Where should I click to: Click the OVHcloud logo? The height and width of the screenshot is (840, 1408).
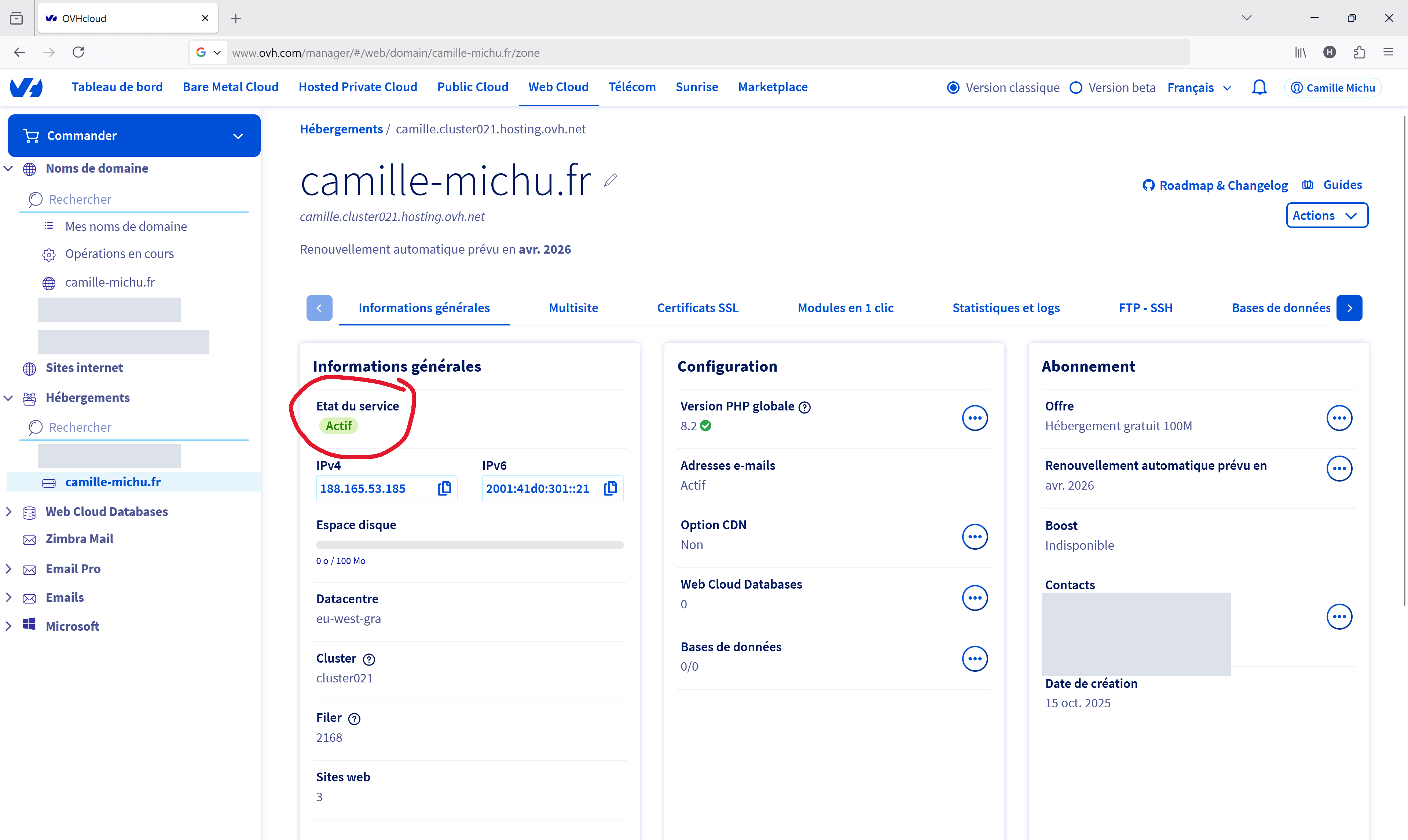[x=26, y=87]
